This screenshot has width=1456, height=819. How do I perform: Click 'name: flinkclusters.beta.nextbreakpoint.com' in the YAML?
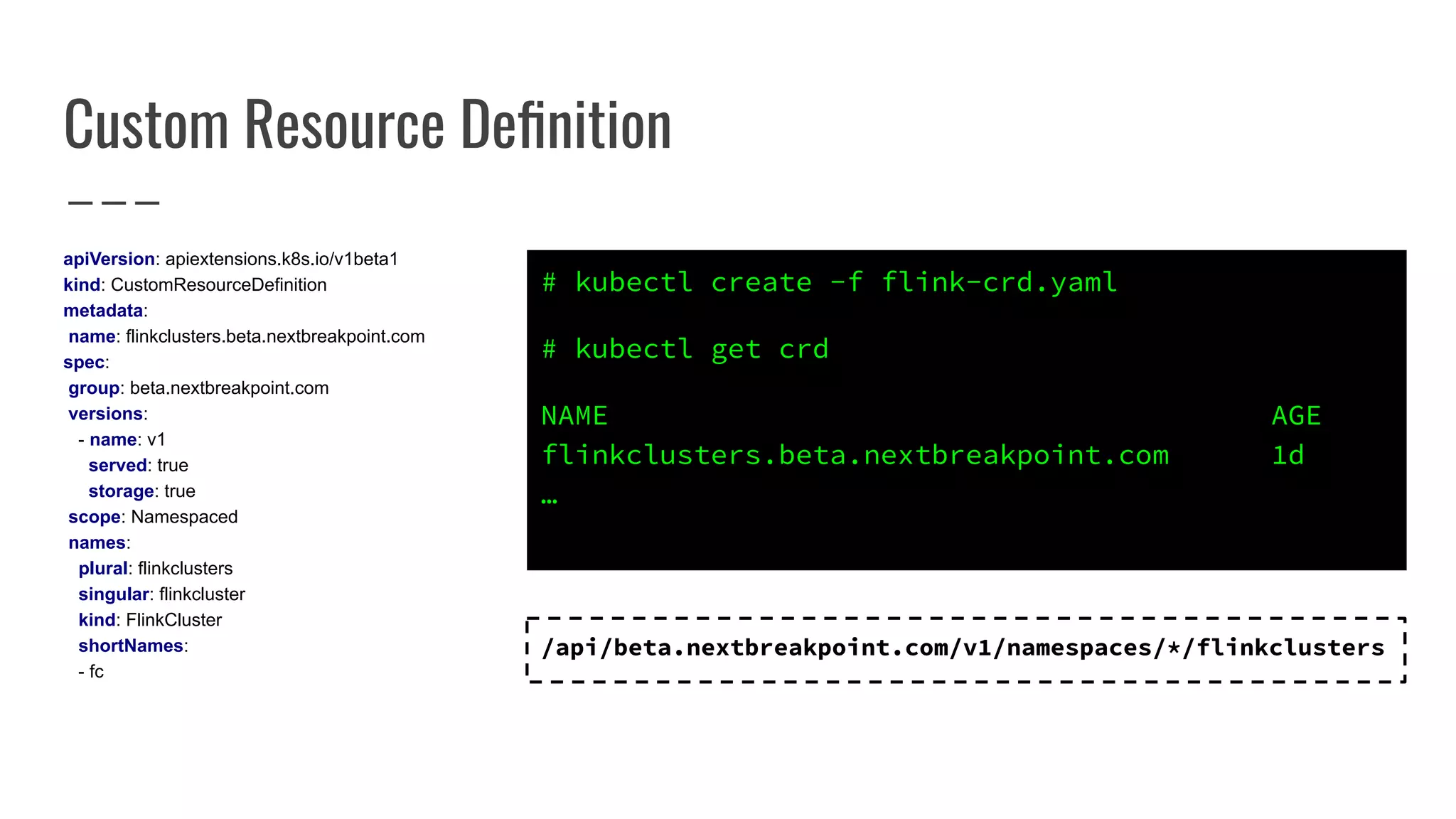pos(247,336)
